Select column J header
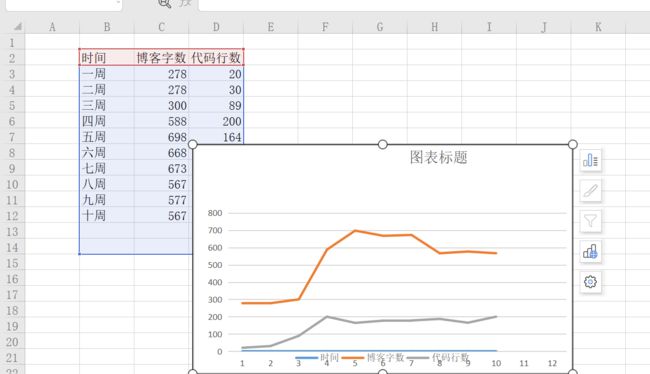Screen dimensions: 650x374 click(543, 27)
